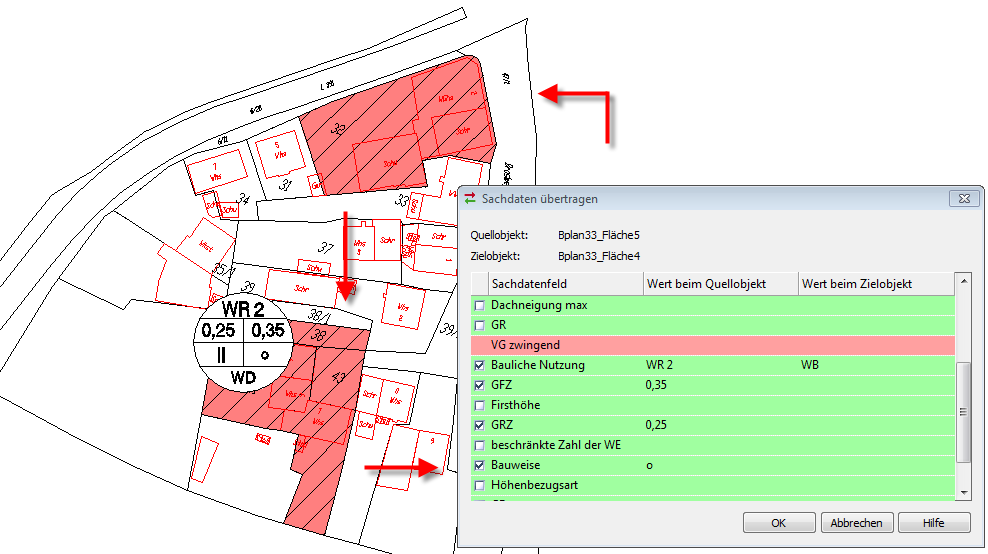
Task: Click the list scrollbar down arrow
Action: [x=963, y=492]
